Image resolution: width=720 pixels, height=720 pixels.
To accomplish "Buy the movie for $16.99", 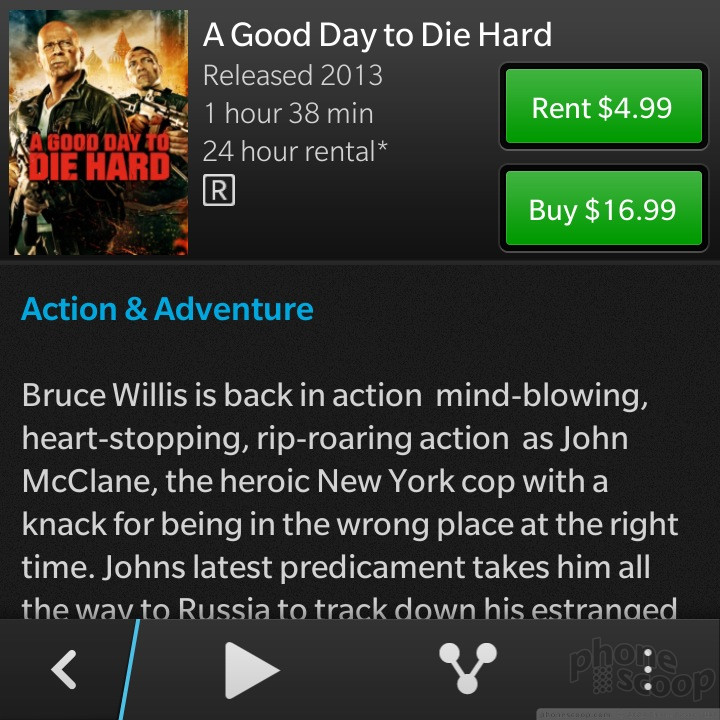I will coord(604,208).
